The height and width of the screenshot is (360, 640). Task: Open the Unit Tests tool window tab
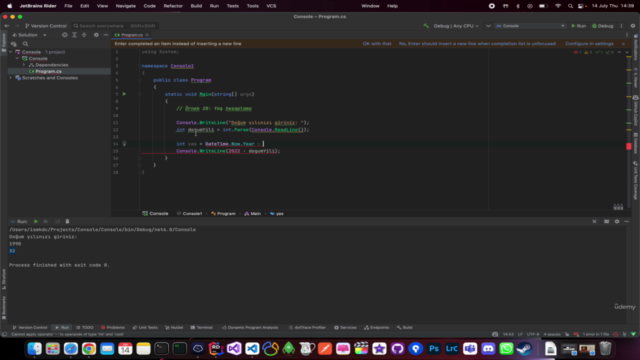[145, 327]
